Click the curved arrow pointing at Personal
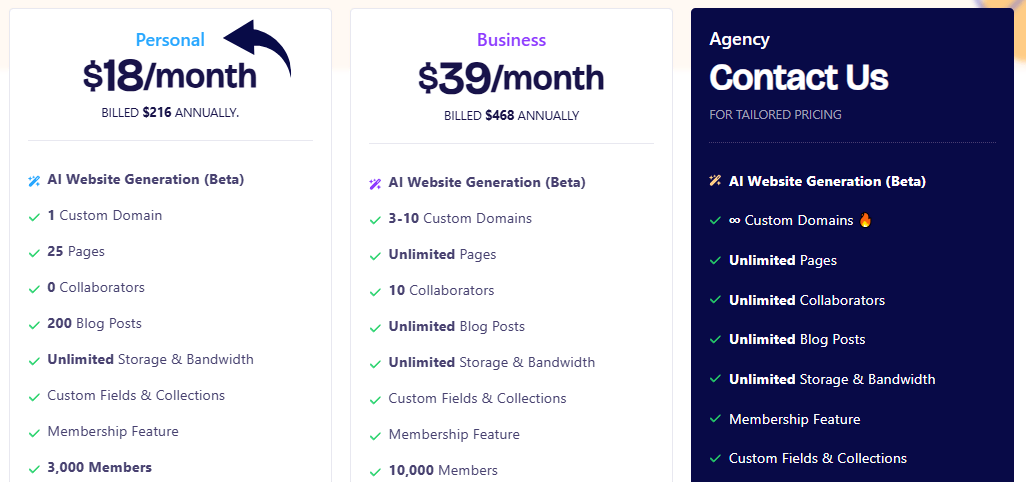 tap(259, 49)
